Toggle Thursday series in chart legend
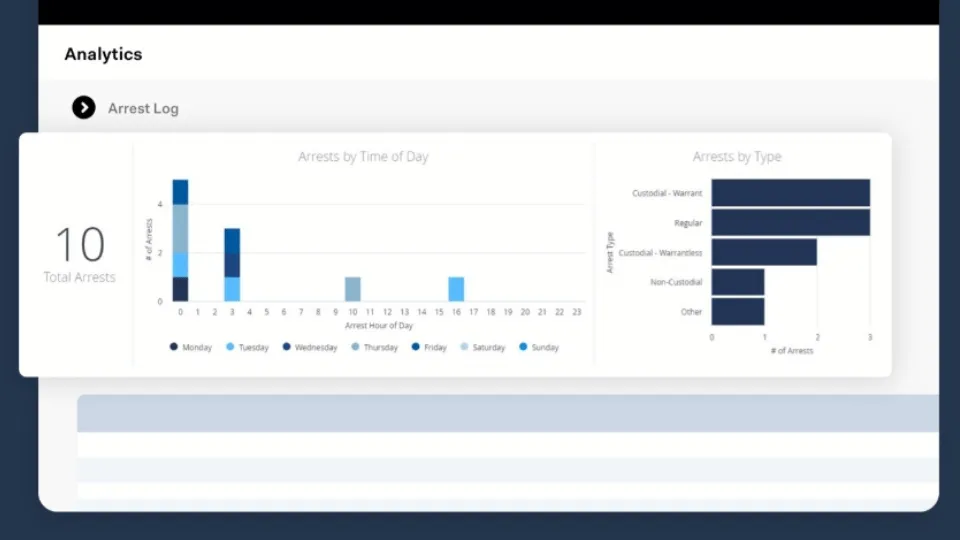 (x=375, y=347)
